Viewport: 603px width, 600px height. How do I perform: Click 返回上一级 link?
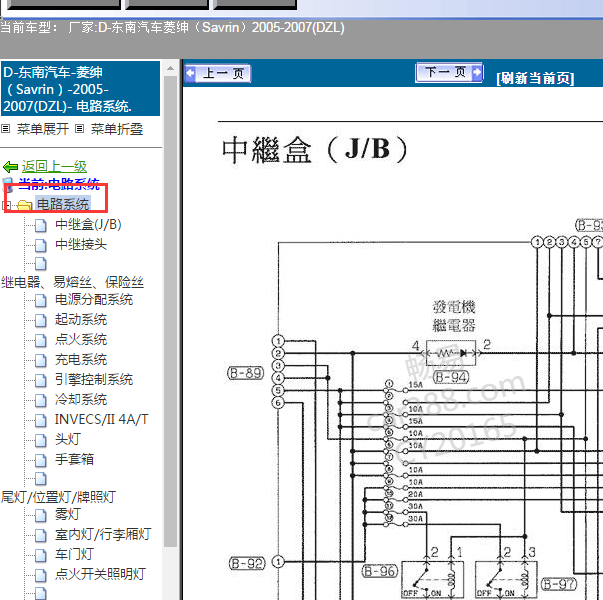(54, 167)
